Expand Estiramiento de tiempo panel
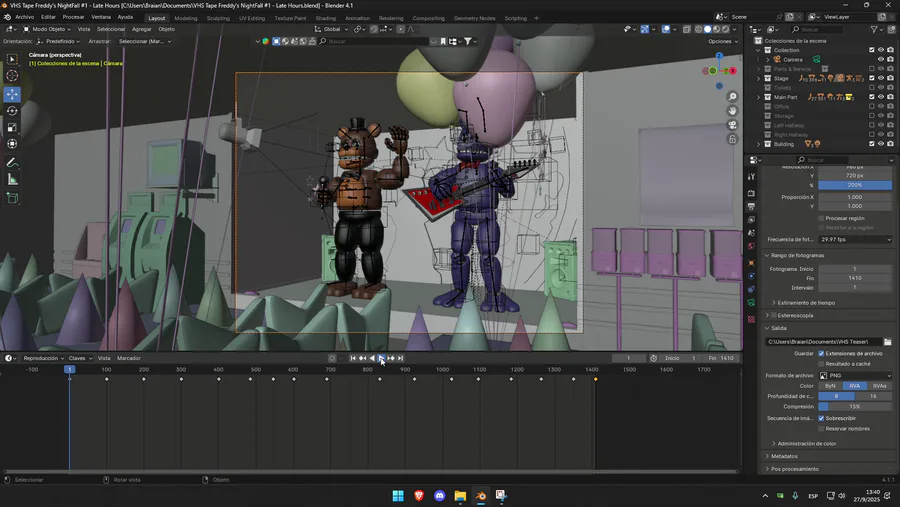The image size is (900, 507). coord(806,303)
